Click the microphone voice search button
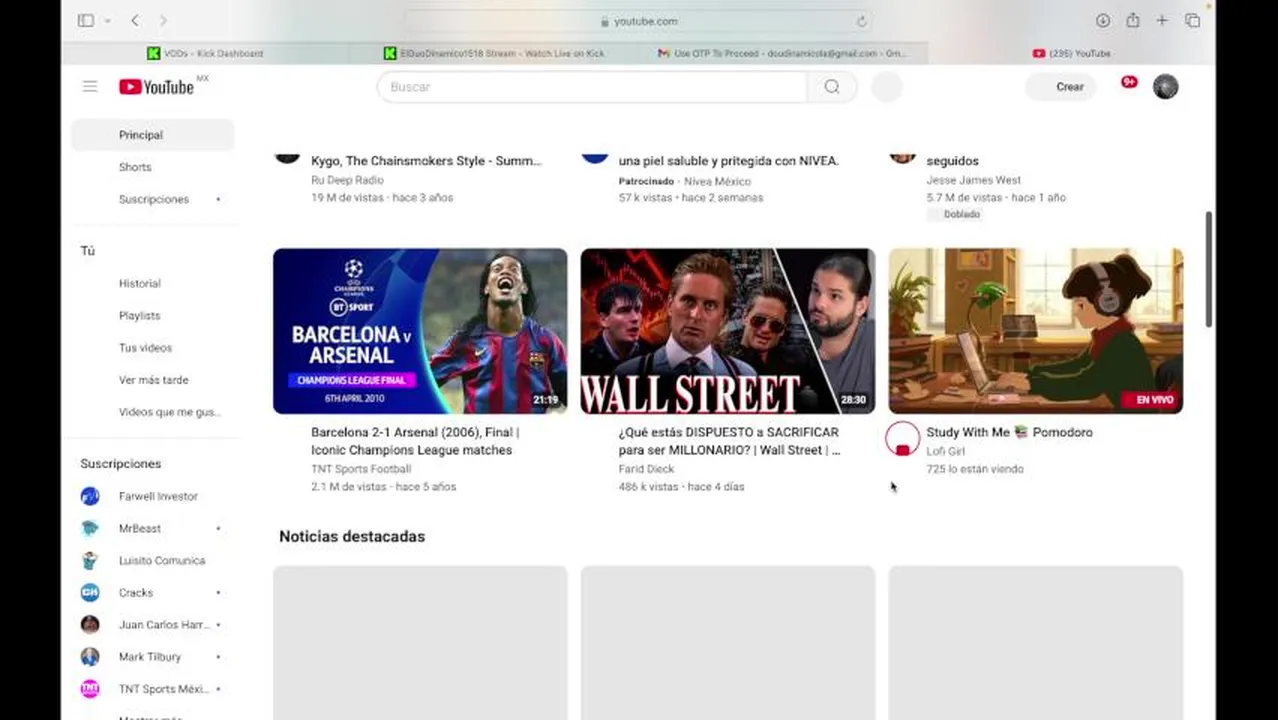Screen dimensions: 1278x720 (887, 87)
